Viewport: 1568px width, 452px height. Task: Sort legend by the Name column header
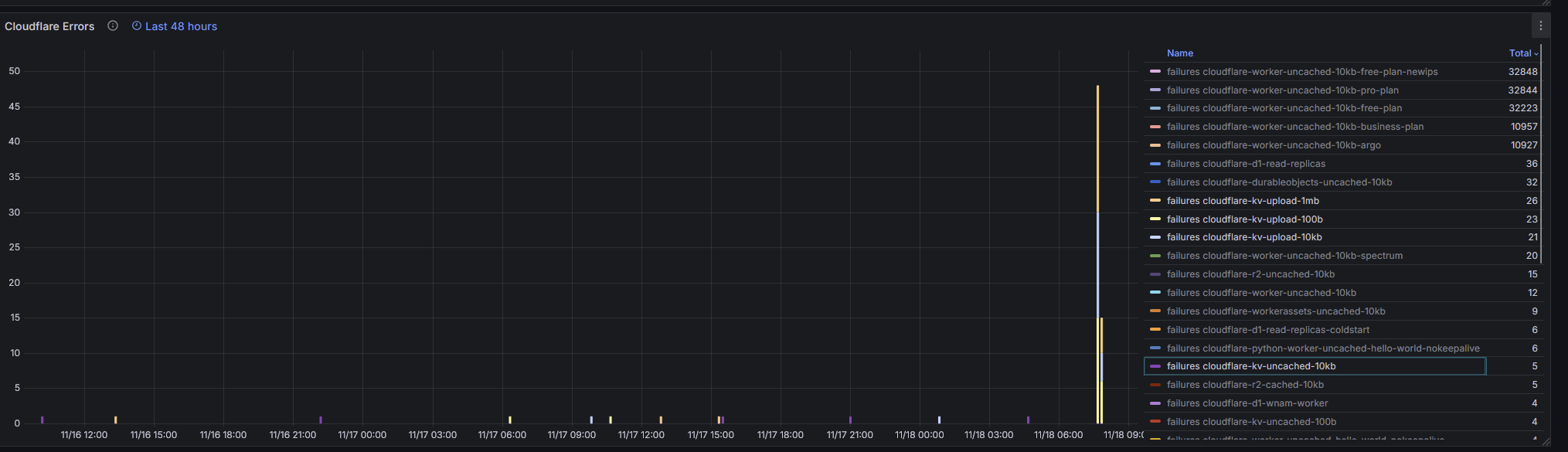[1180, 53]
